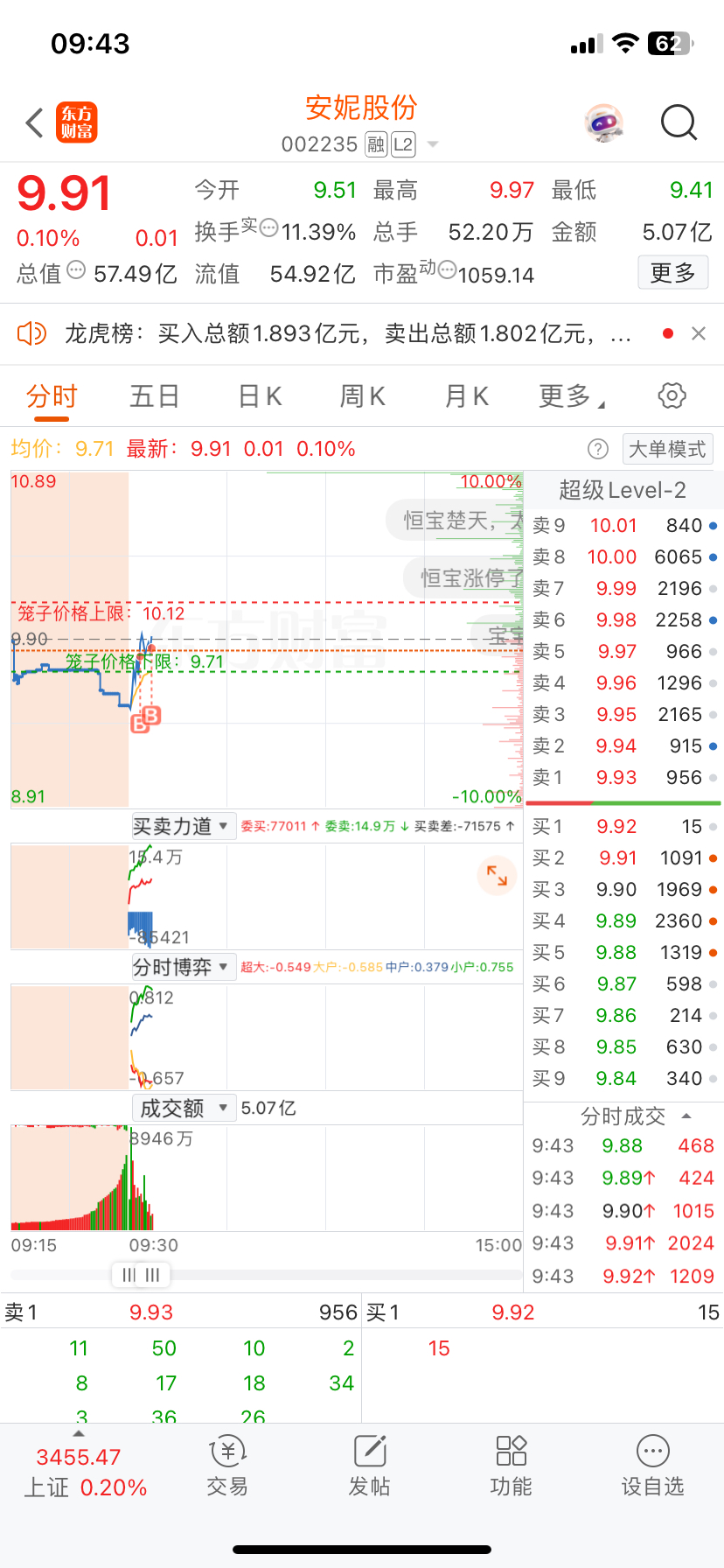The image size is (724, 1568).
Task: Tap the speaker announcement icon
Action: click(x=32, y=333)
